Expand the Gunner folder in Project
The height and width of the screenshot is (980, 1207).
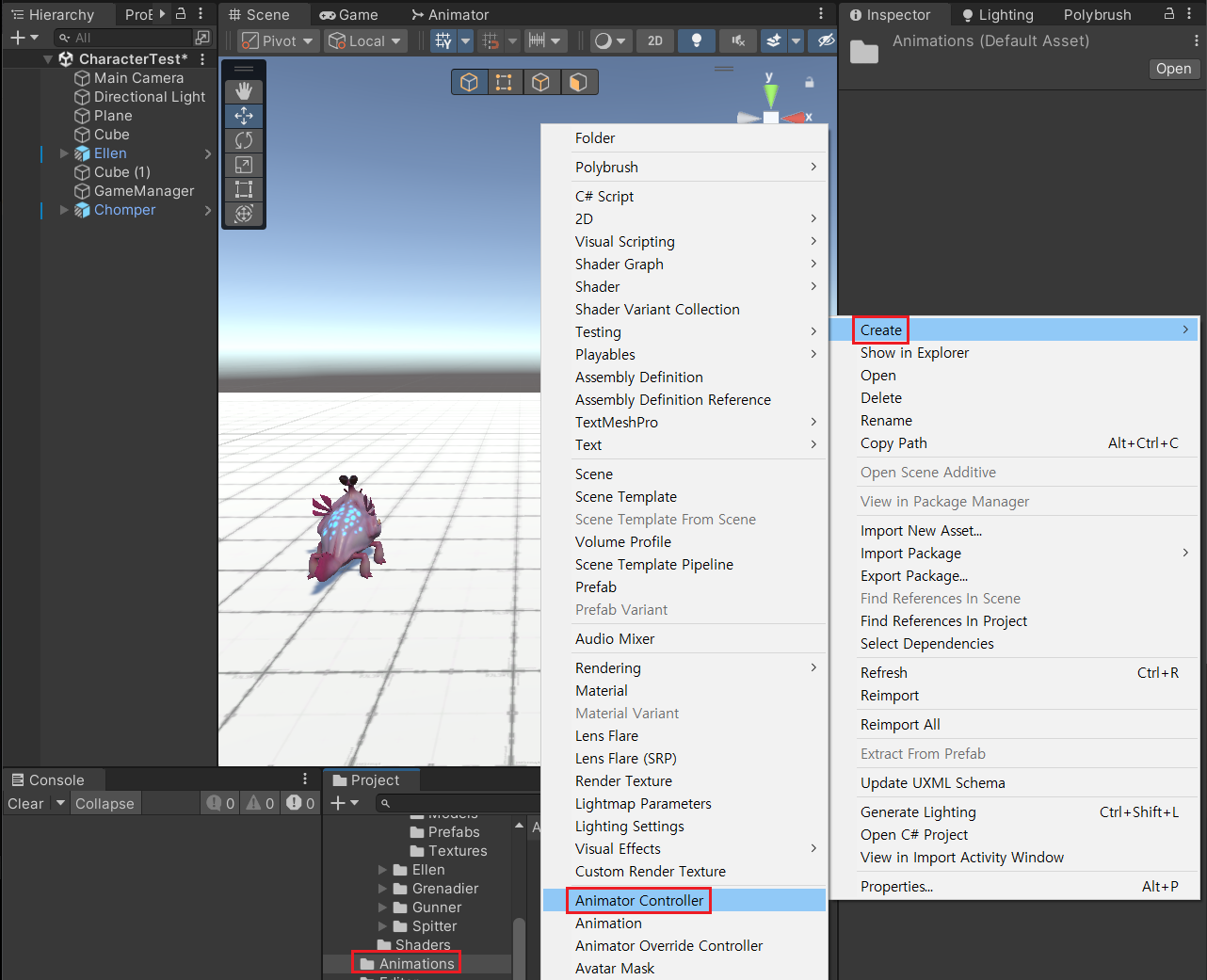tap(382, 908)
